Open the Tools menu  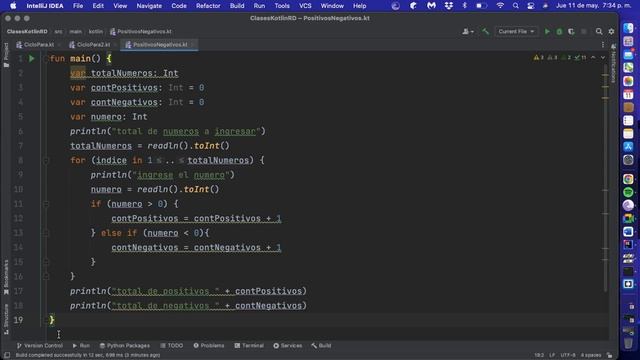point(282,6)
